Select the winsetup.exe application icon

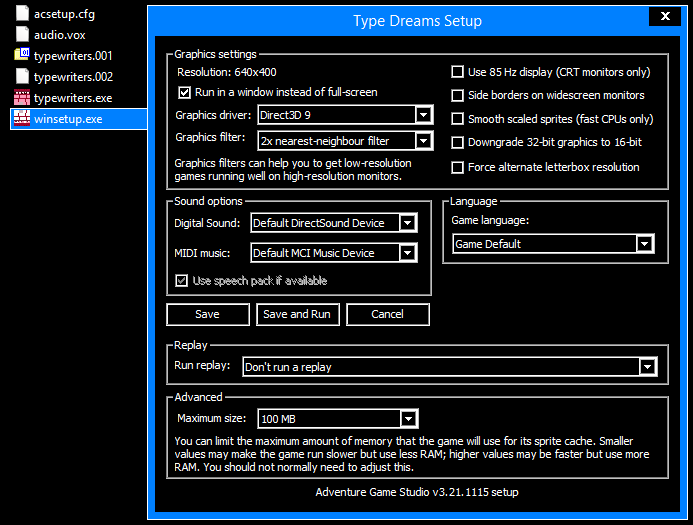pos(22,118)
